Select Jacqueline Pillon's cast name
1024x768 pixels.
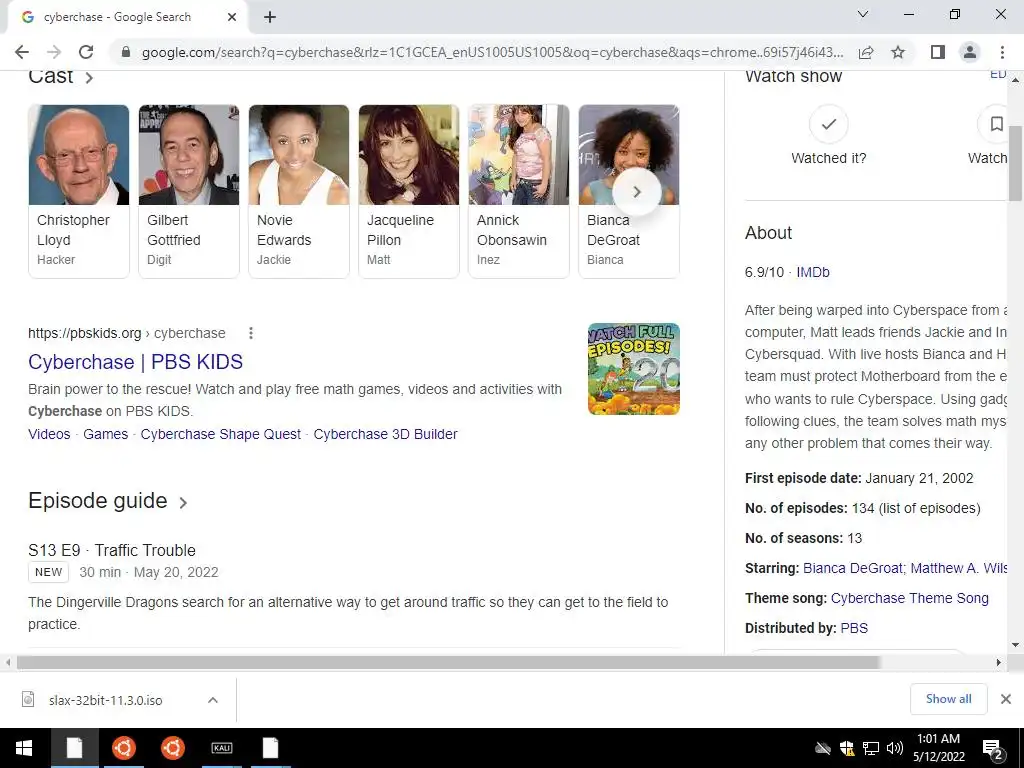pos(400,230)
